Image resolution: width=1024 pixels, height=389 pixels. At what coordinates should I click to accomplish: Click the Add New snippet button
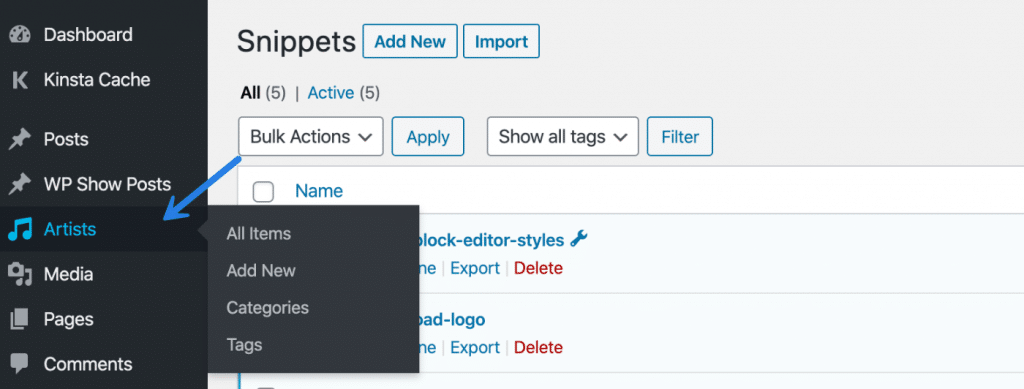pos(410,42)
